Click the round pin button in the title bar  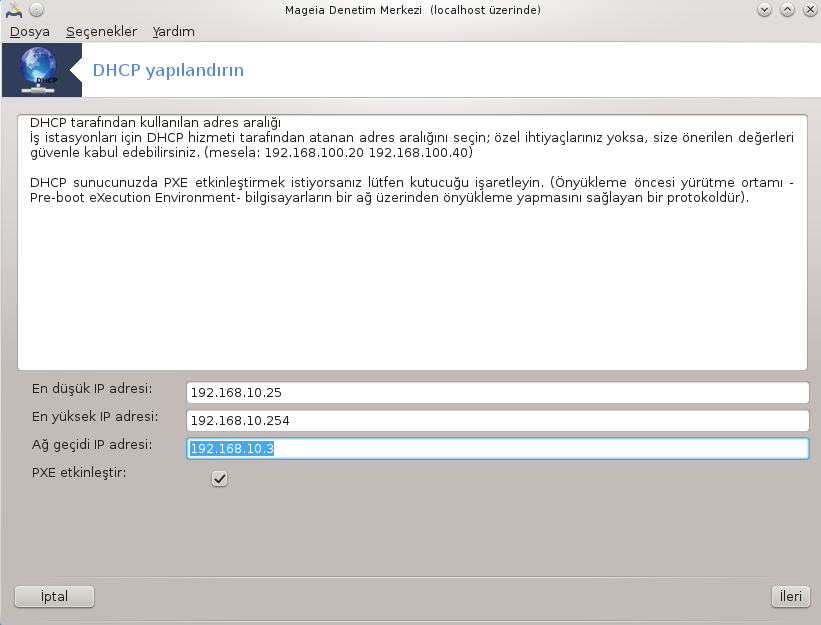click(36, 10)
